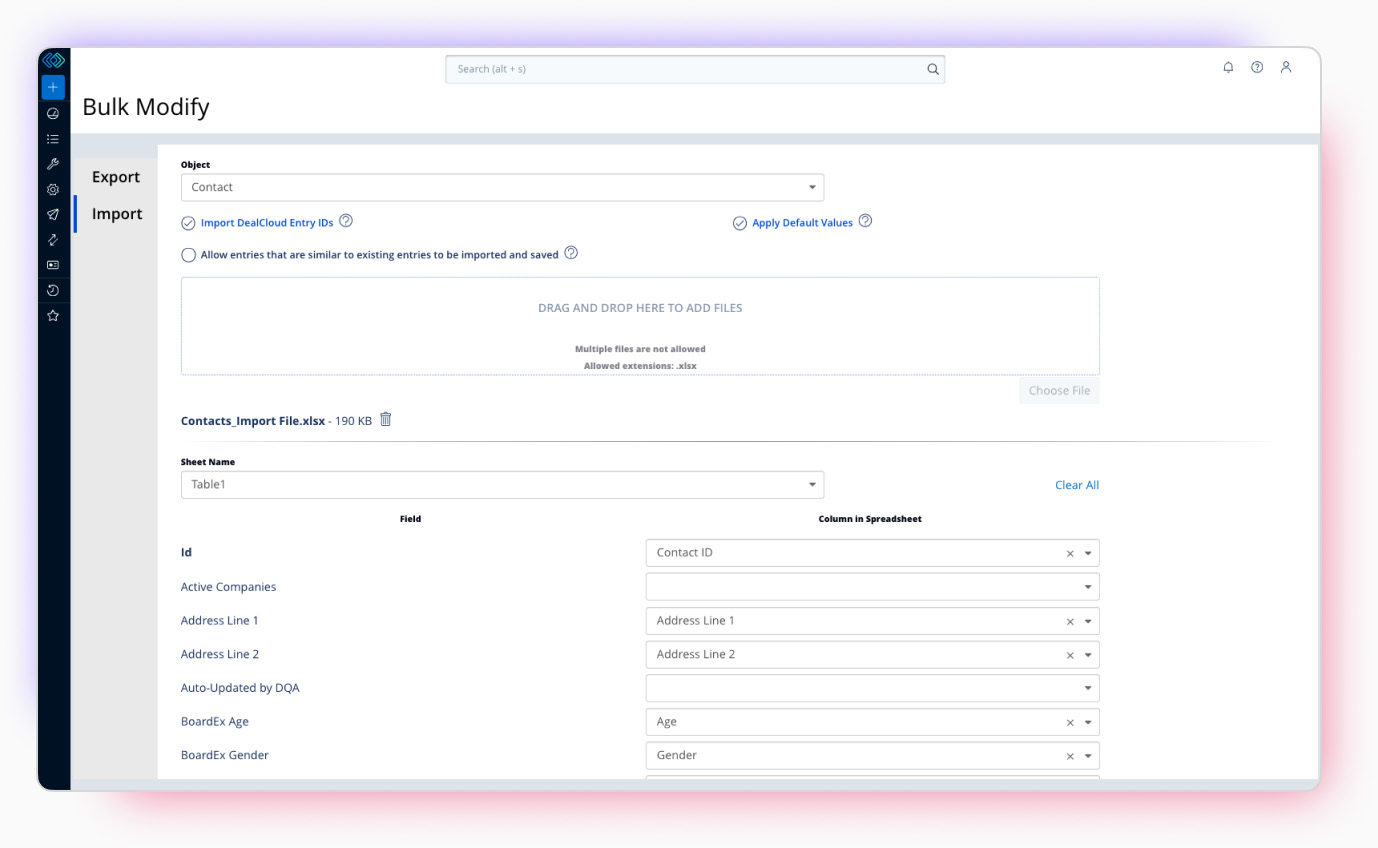Click the paper plane icon in the sidebar
This screenshot has height=848, width=1378.
53,214
